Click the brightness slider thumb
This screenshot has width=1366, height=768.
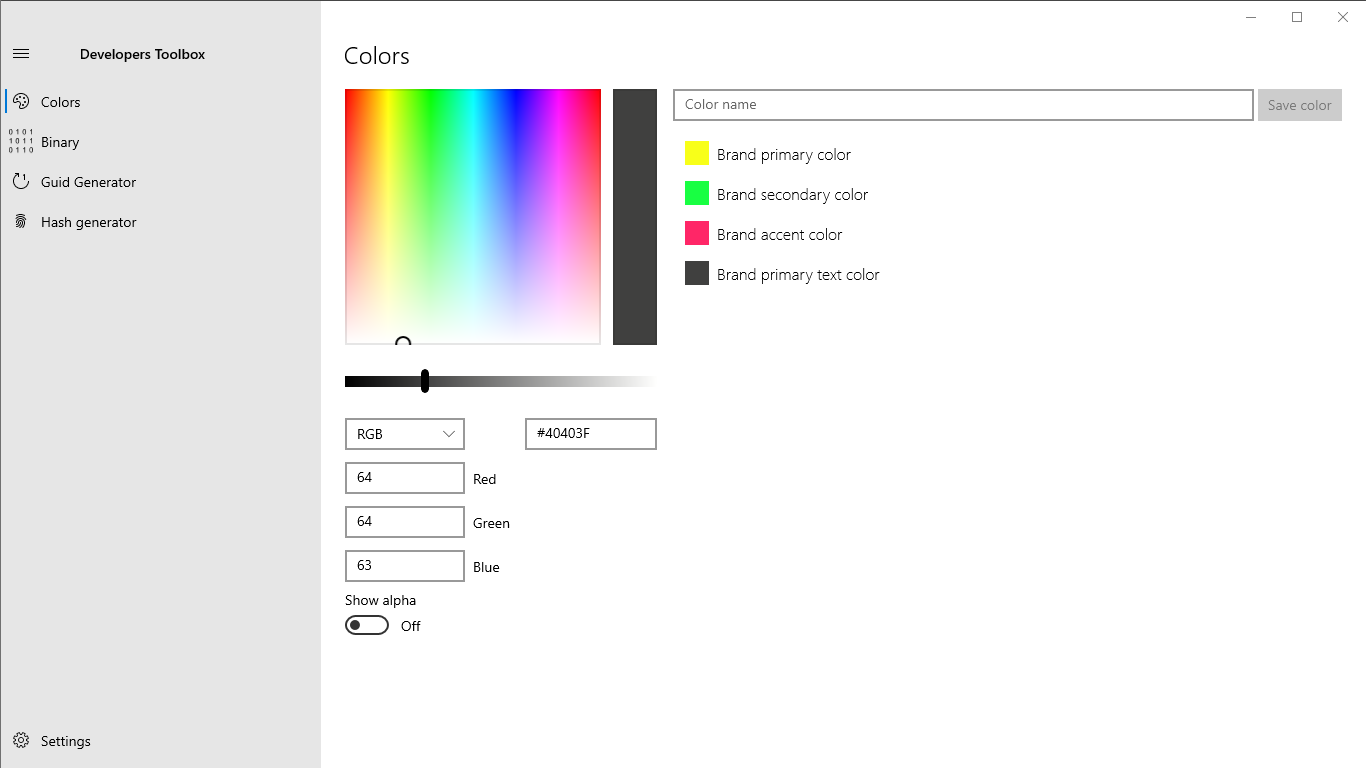tap(425, 381)
